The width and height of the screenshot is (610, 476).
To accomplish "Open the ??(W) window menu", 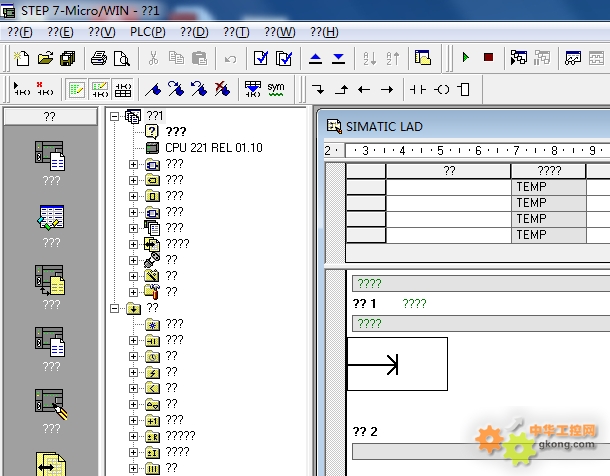I will (280, 32).
